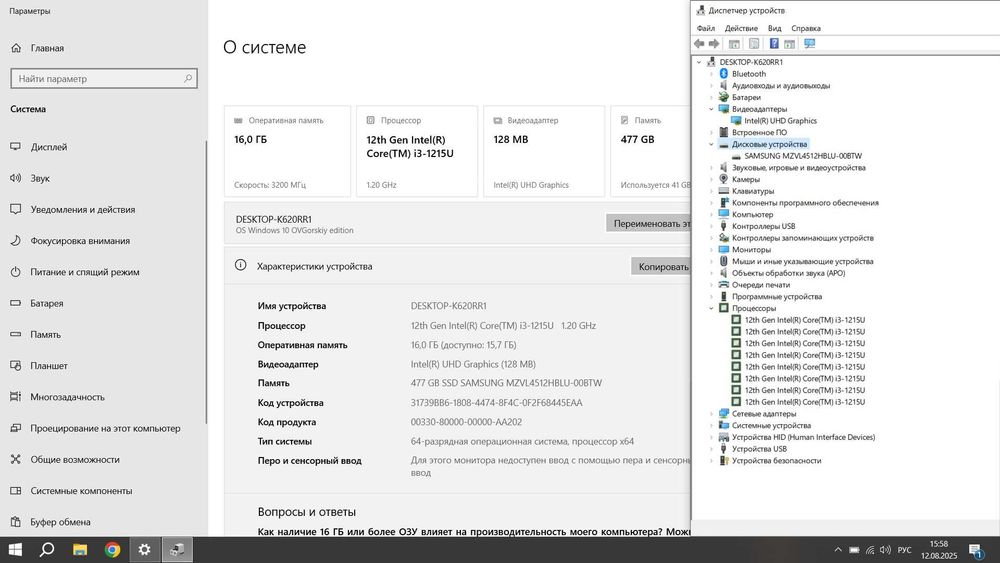Click the Видеоадаптер 128 MB card
This screenshot has width=1000, height=563.
coord(544,151)
